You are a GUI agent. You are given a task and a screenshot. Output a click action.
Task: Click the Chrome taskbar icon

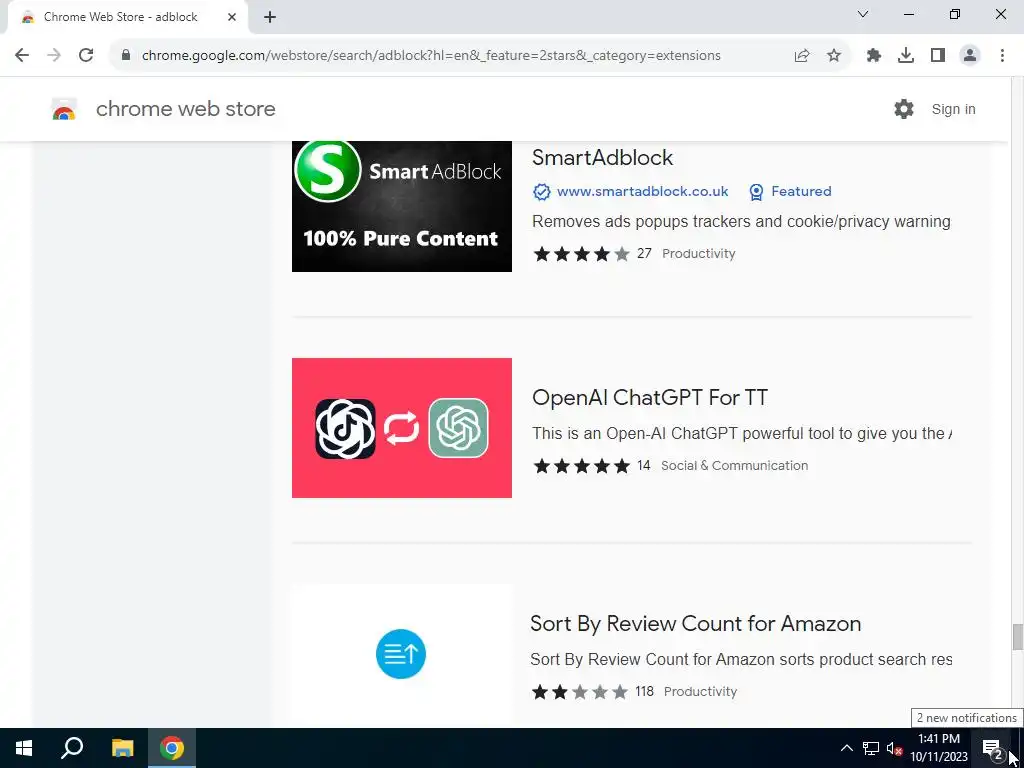(172, 748)
